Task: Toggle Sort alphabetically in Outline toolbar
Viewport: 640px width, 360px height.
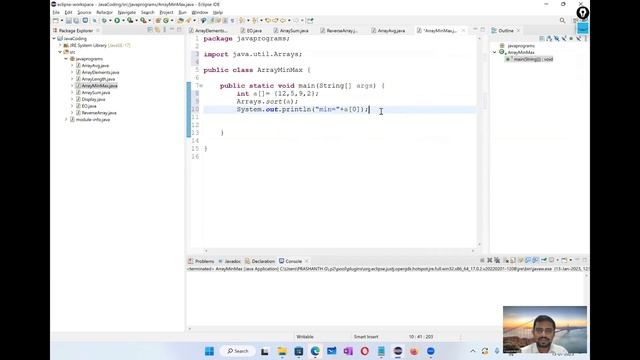Action: [549, 38]
